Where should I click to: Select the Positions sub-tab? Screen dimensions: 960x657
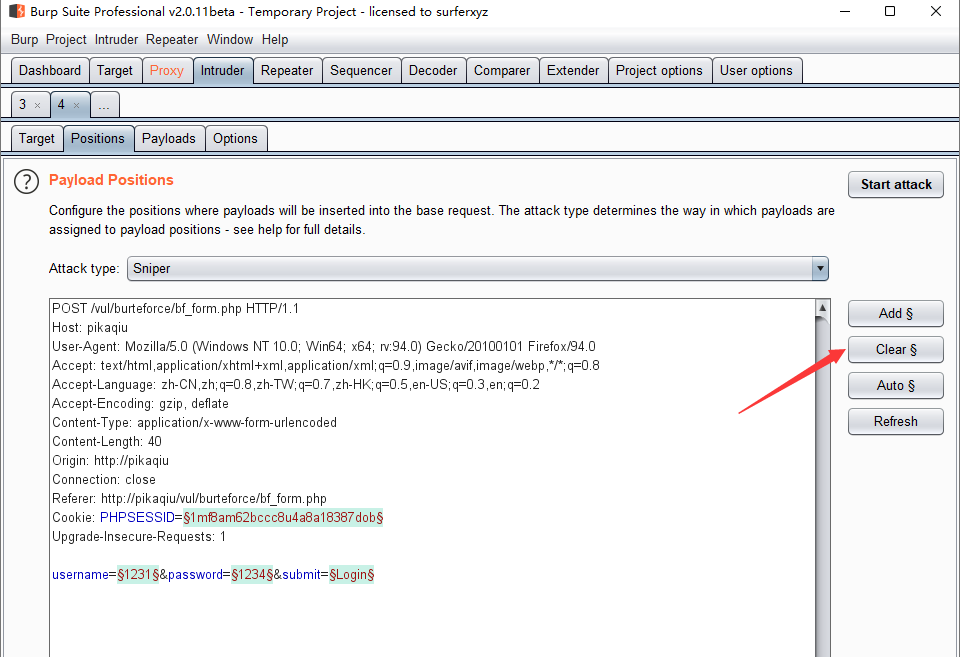coord(98,138)
